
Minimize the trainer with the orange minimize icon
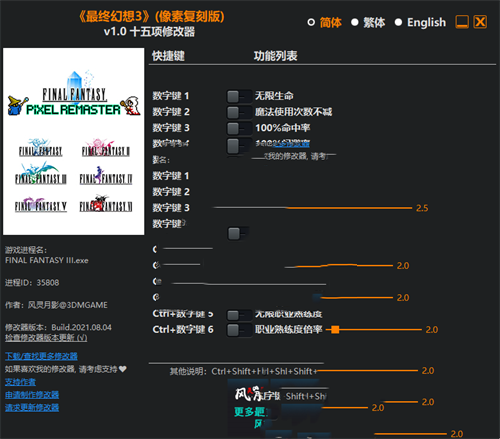tap(462, 22)
